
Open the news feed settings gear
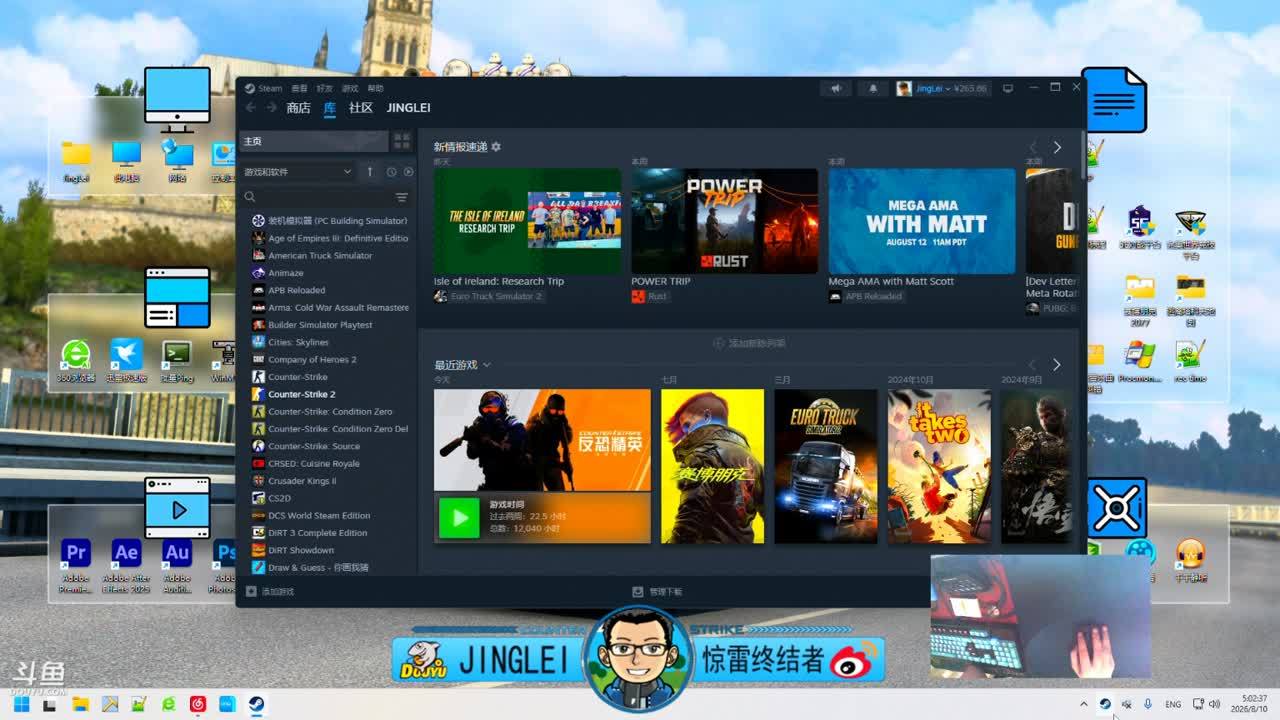coord(495,147)
